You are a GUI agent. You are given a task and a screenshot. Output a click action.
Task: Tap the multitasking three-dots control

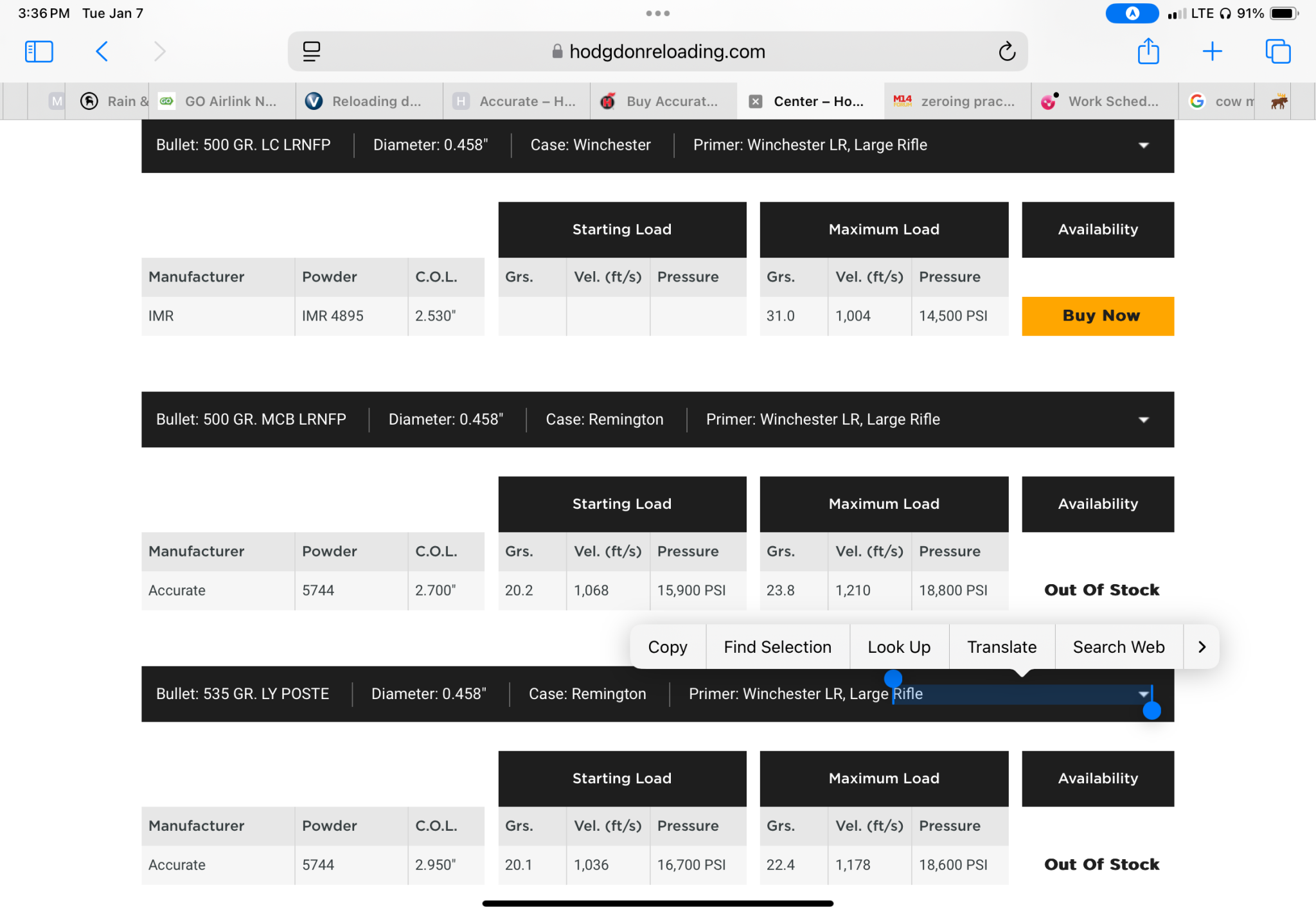(658, 13)
